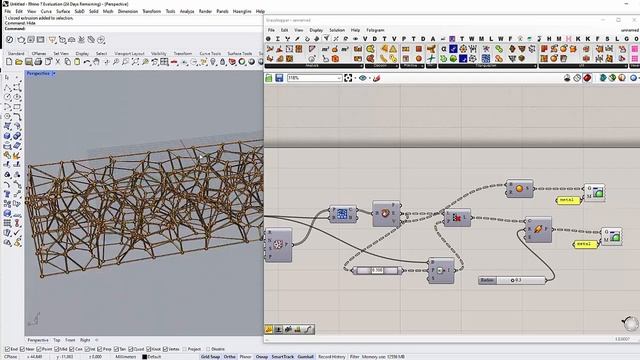Click the 0.398 number slider on the canvas
The width and height of the screenshot is (640, 360).
pyautogui.click(x=377, y=270)
